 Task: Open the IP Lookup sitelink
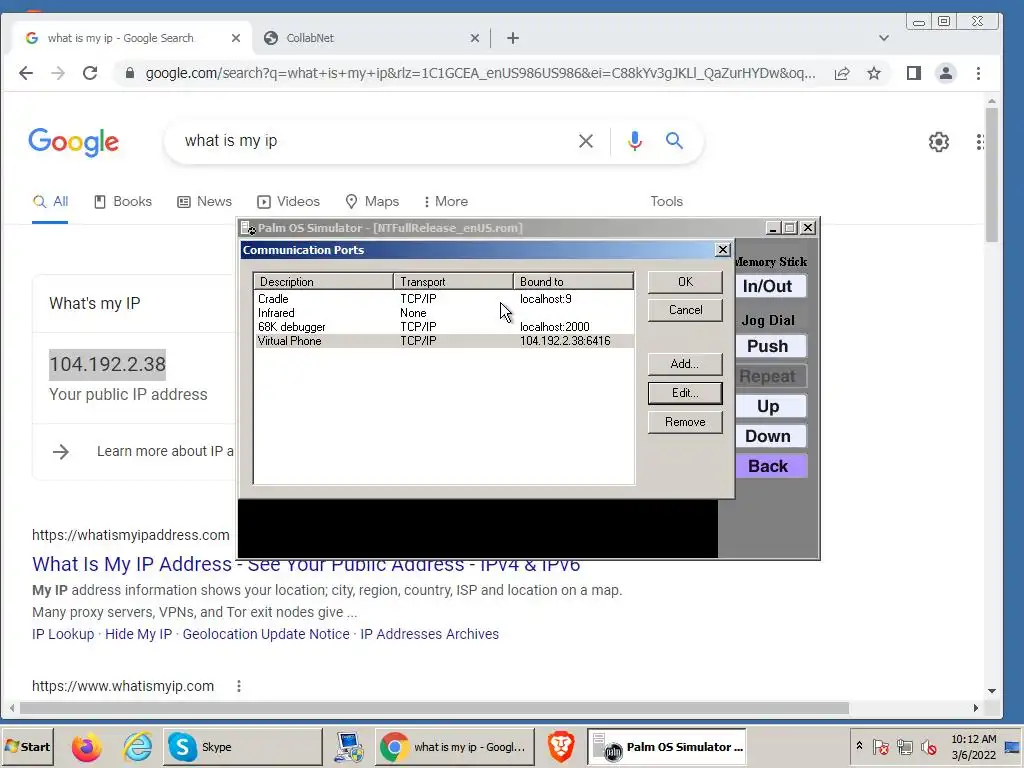pyautogui.click(x=63, y=634)
